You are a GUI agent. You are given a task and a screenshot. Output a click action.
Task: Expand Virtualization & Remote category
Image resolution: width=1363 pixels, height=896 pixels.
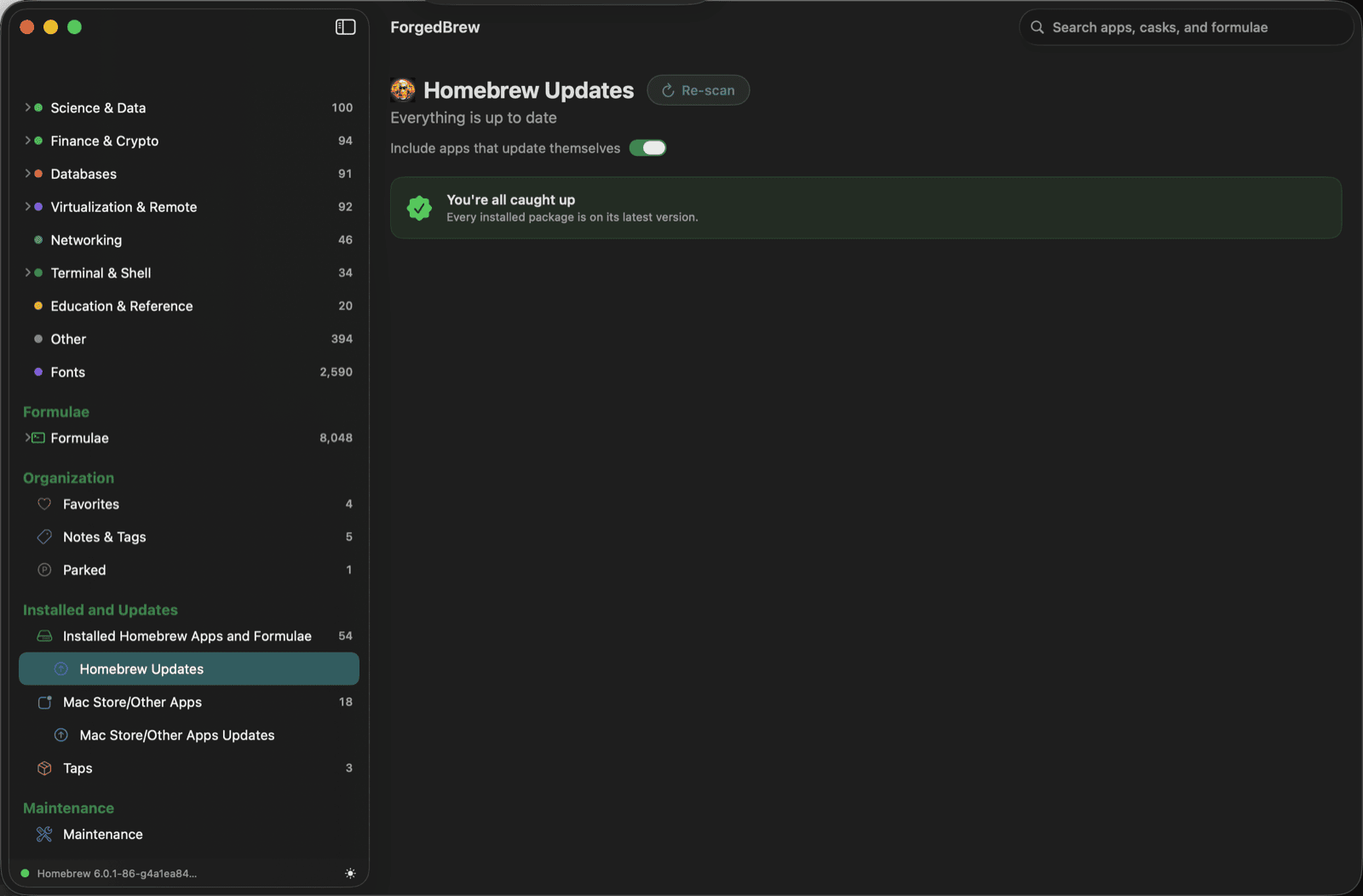(27, 207)
